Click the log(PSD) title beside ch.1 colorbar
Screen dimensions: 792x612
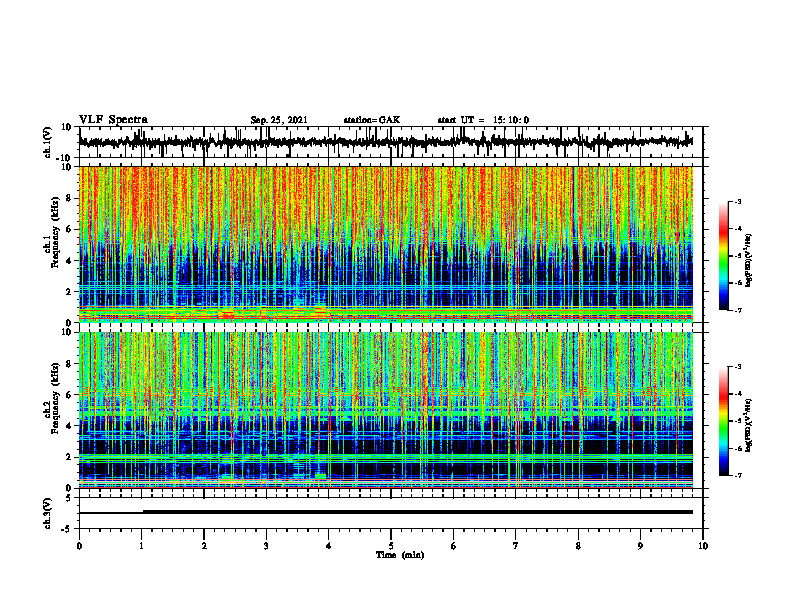click(749, 261)
